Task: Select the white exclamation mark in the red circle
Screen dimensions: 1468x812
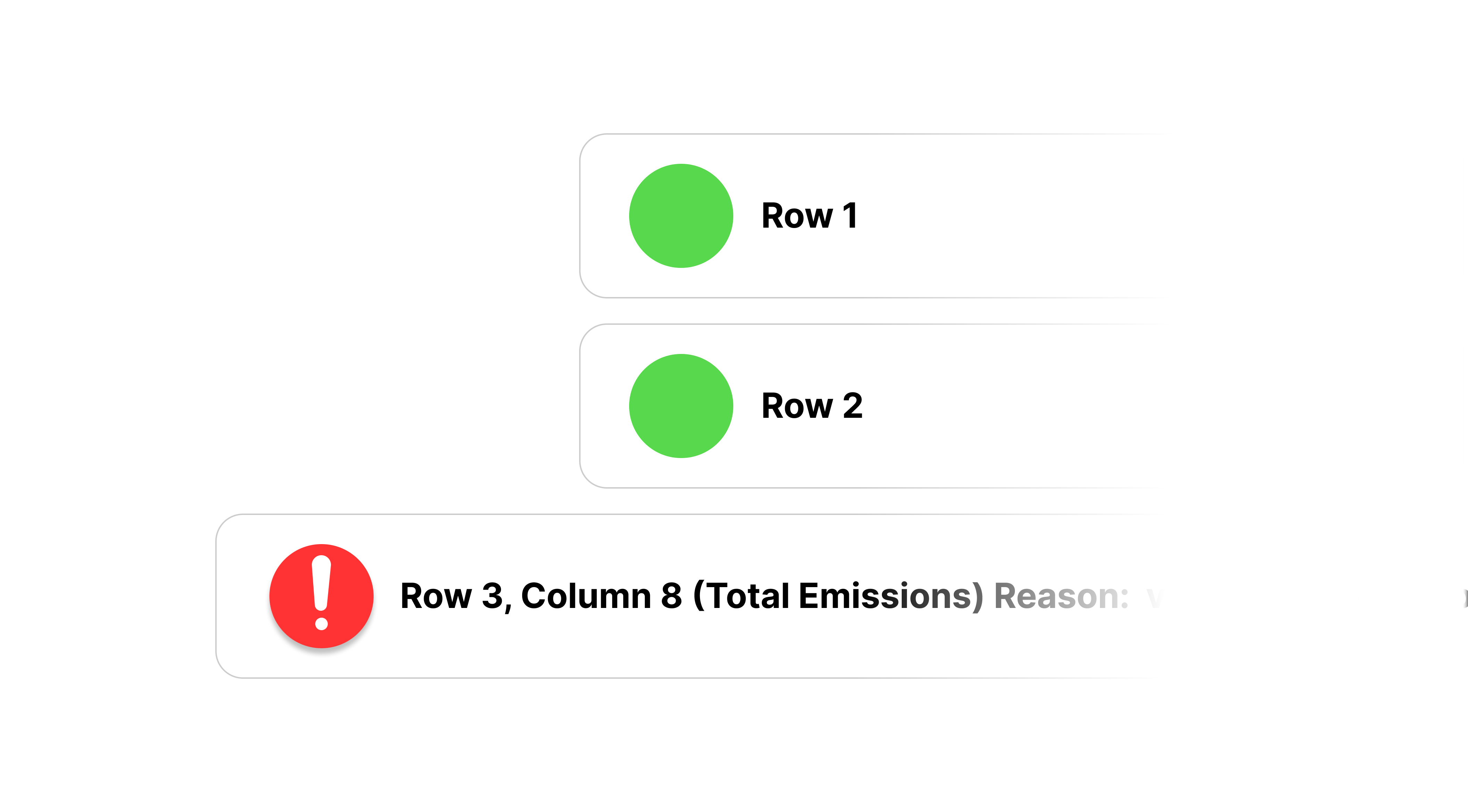Action: (322, 593)
